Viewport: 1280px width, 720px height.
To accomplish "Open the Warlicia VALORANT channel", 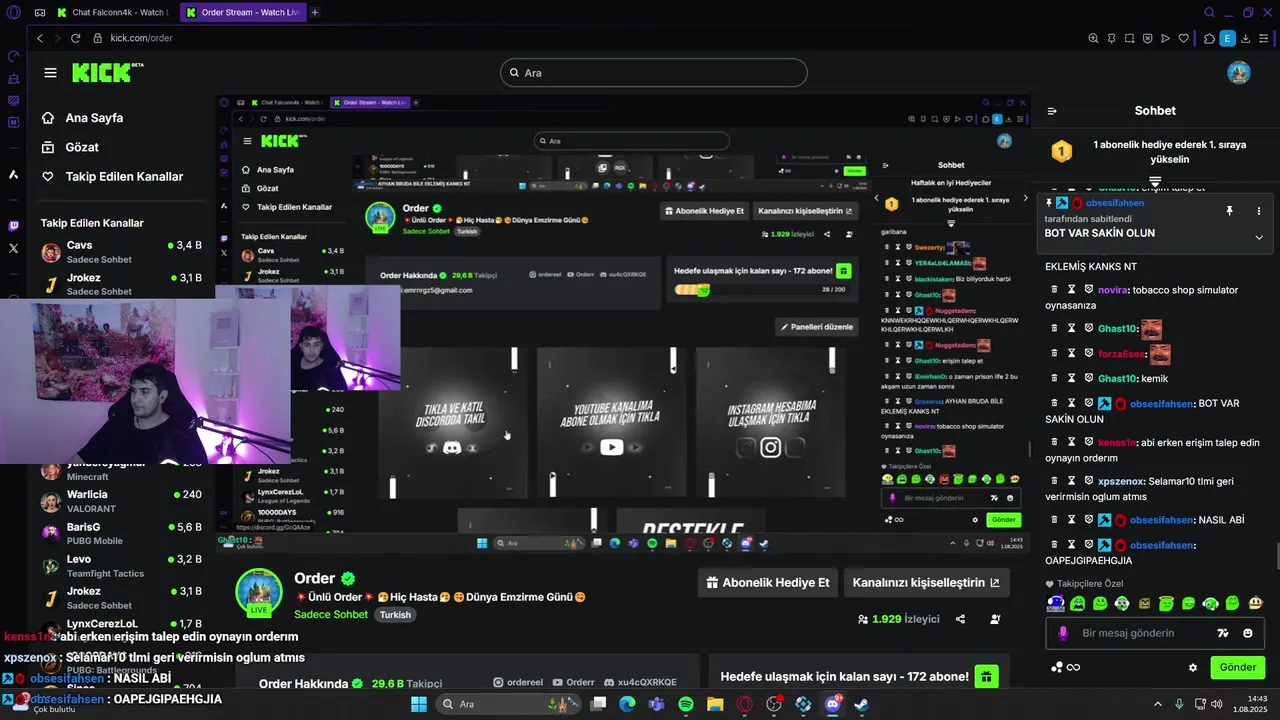I will click(120, 501).
